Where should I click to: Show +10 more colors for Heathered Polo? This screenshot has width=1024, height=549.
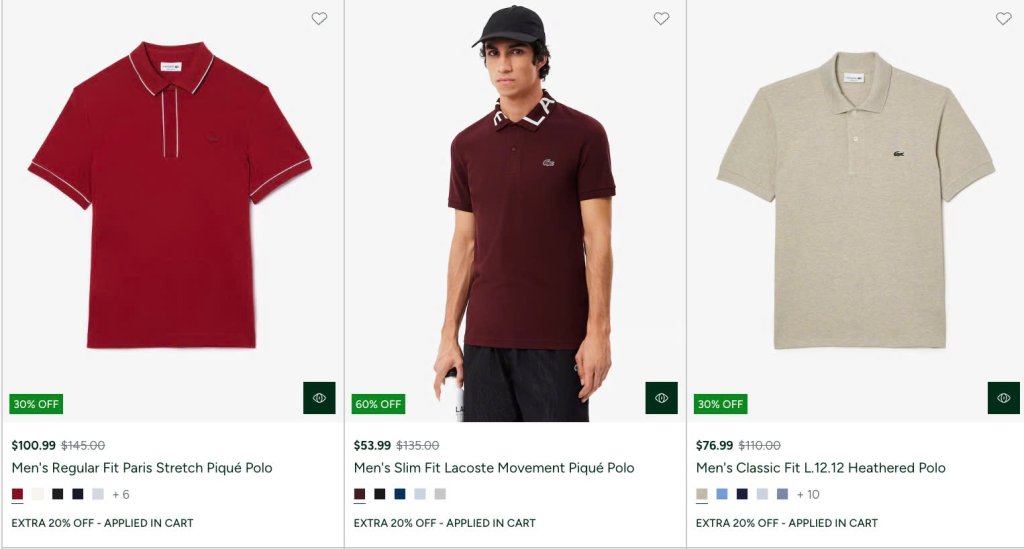pos(808,494)
